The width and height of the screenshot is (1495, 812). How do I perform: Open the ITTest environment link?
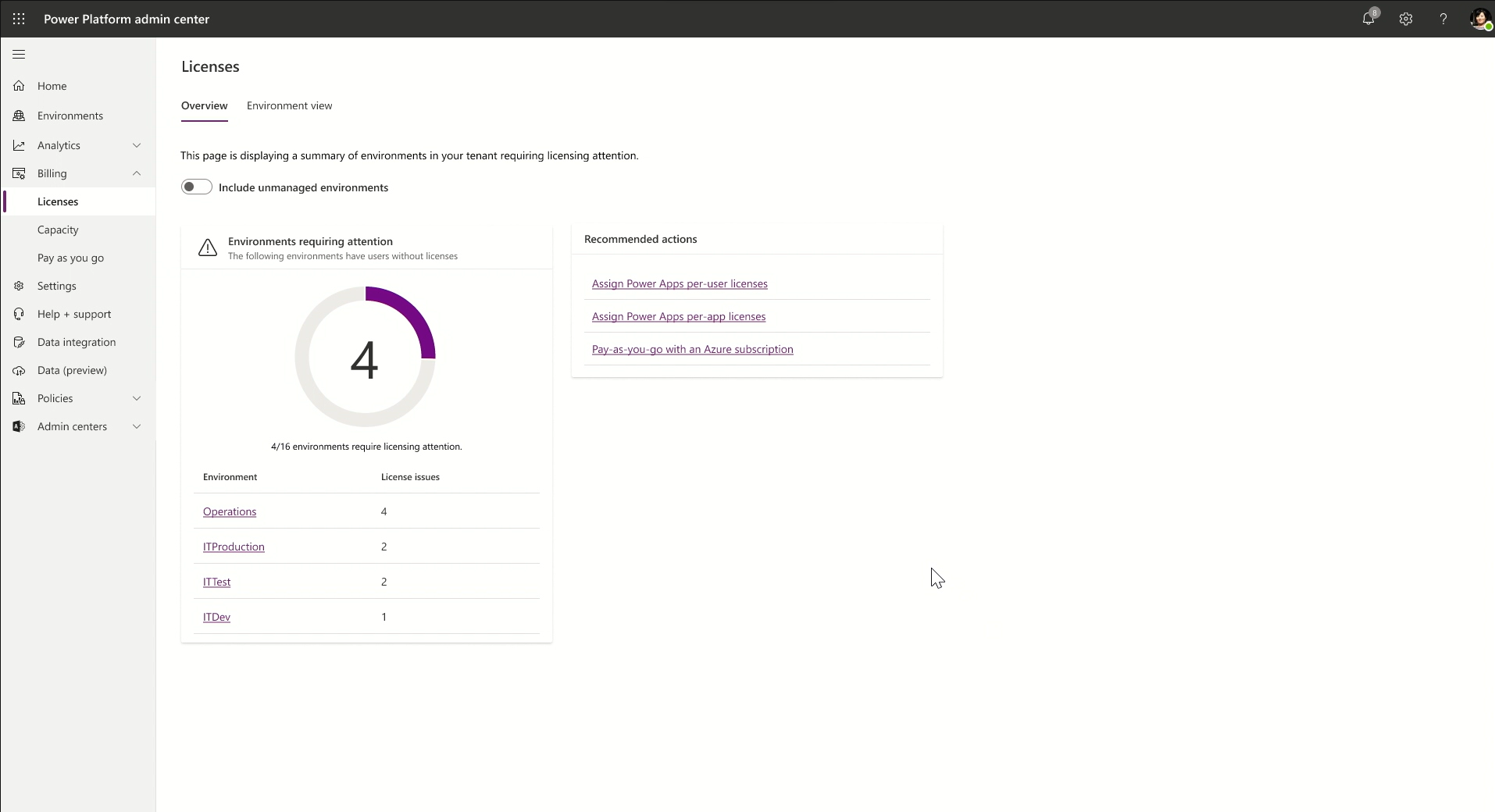(x=216, y=582)
